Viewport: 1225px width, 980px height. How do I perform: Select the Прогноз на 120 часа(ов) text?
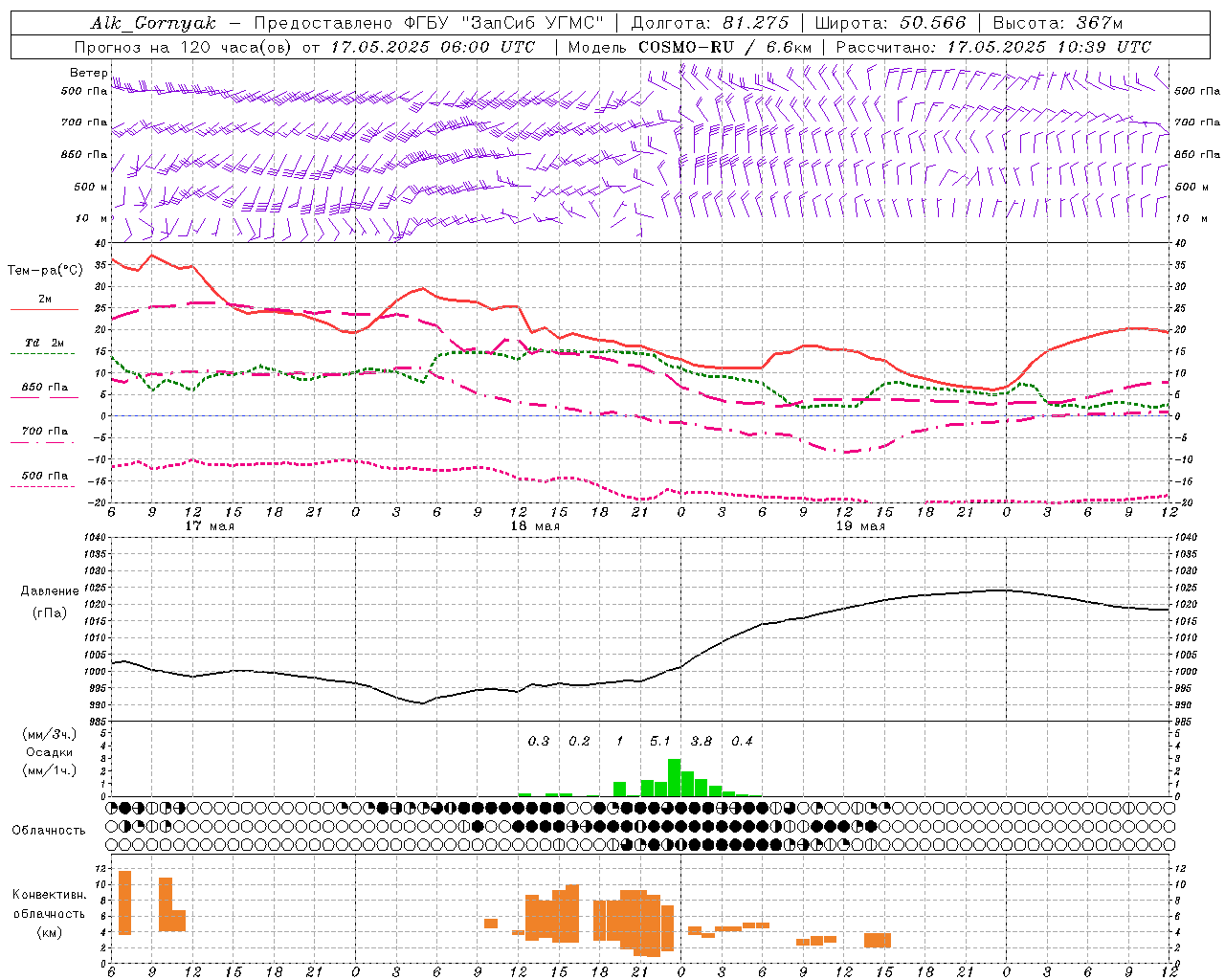pyautogui.click(x=184, y=47)
